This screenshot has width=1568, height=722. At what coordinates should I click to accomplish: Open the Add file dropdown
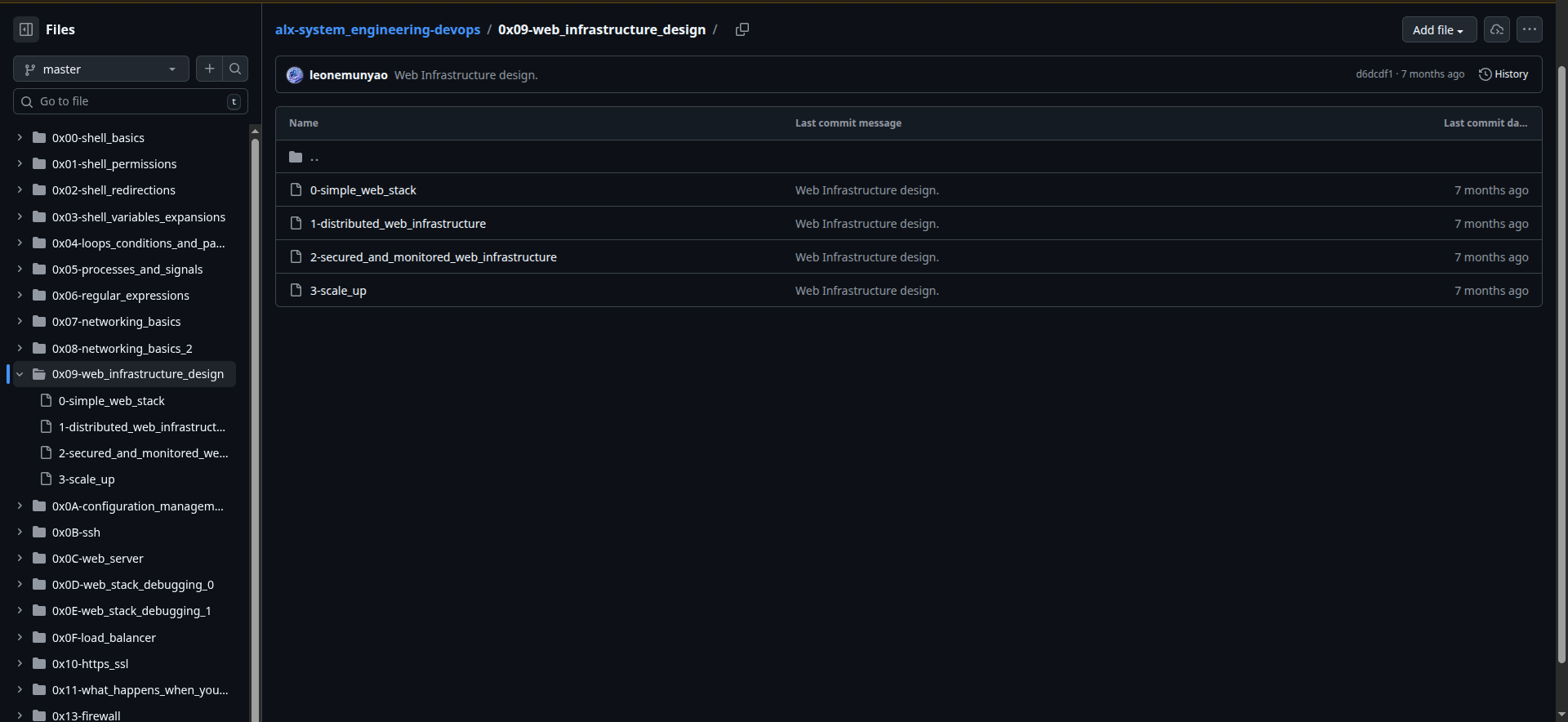1438,30
